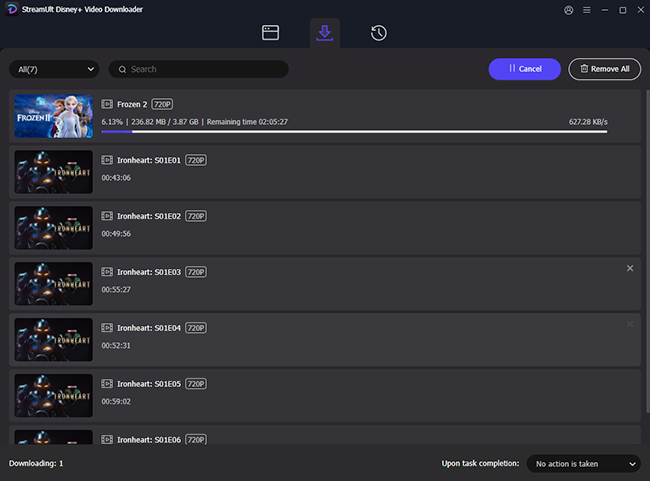Open the download history tab
Viewport: 650px width, 481px height.
378,33
